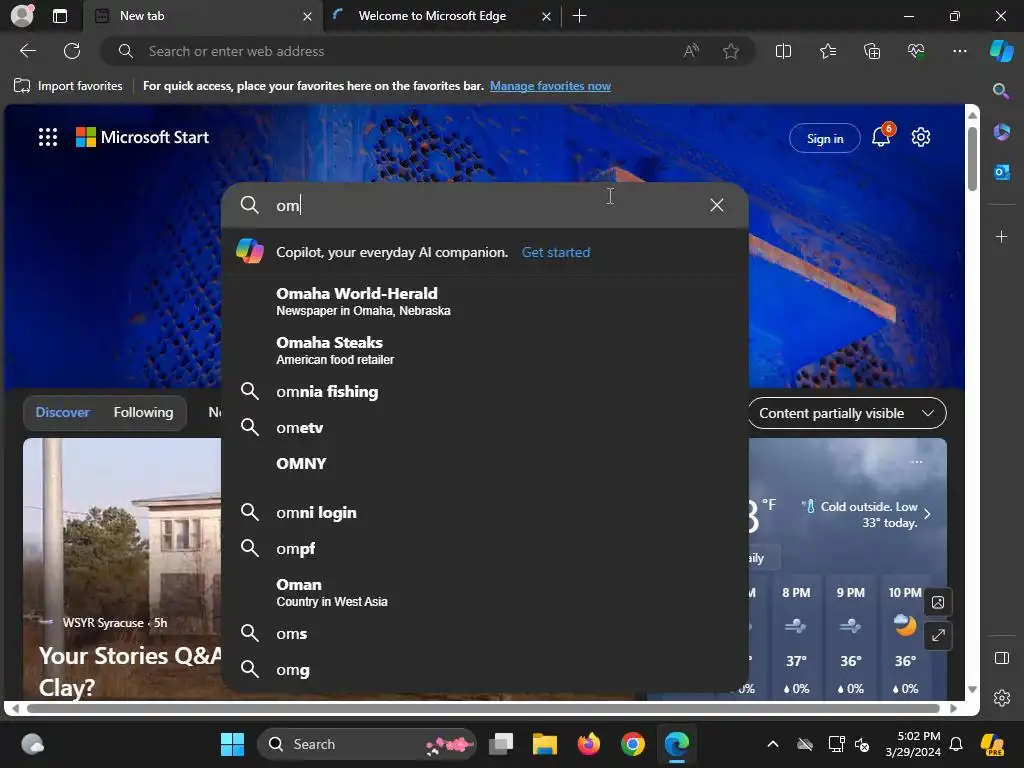Open split screen view icon

pos(783,51)
